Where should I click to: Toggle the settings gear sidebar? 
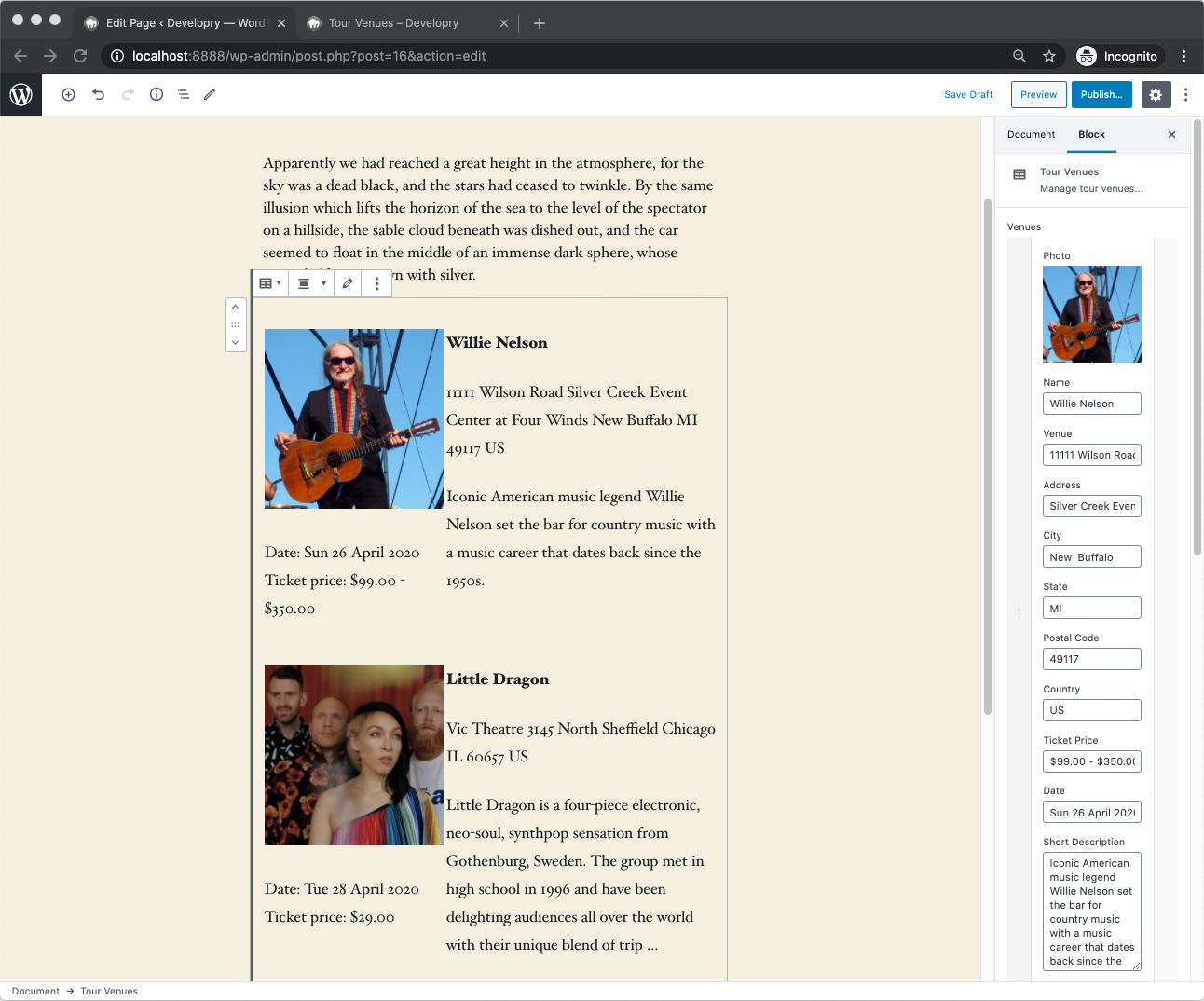coord(1156,94)
